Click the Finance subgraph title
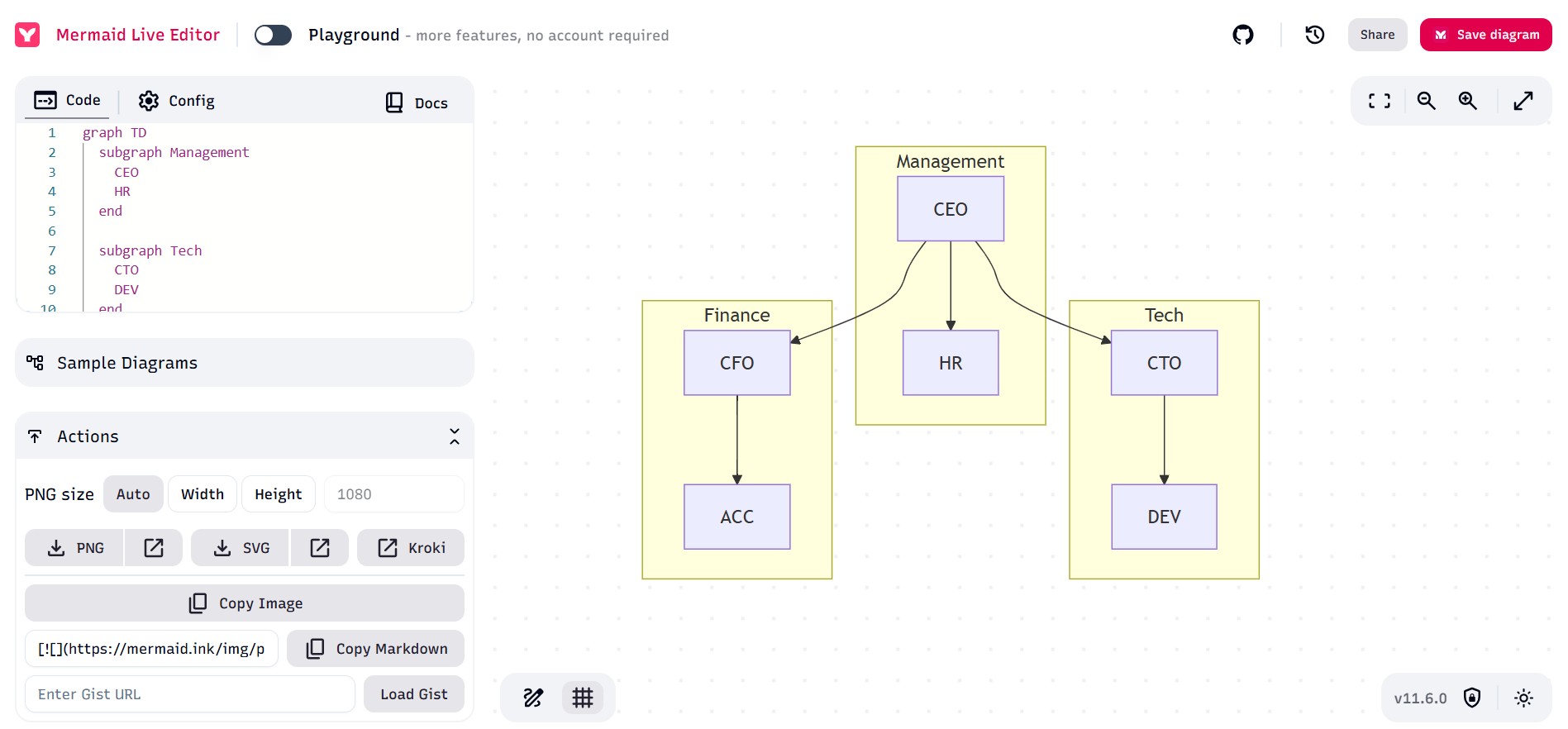The width and height of the screenshot is (1568, 729). pyautogui.click(x=736, y=316)
